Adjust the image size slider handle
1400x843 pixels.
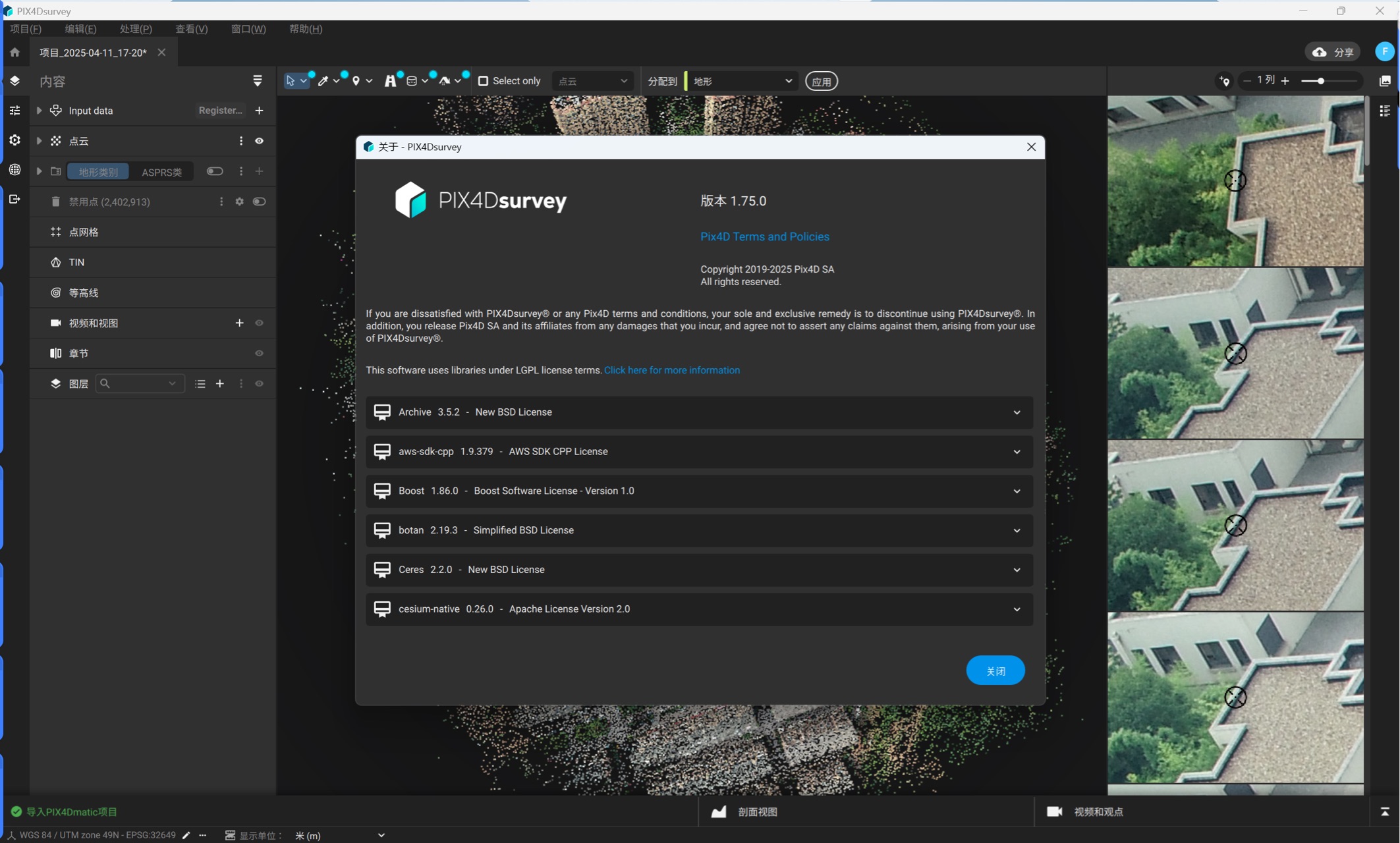[1320, 81]
